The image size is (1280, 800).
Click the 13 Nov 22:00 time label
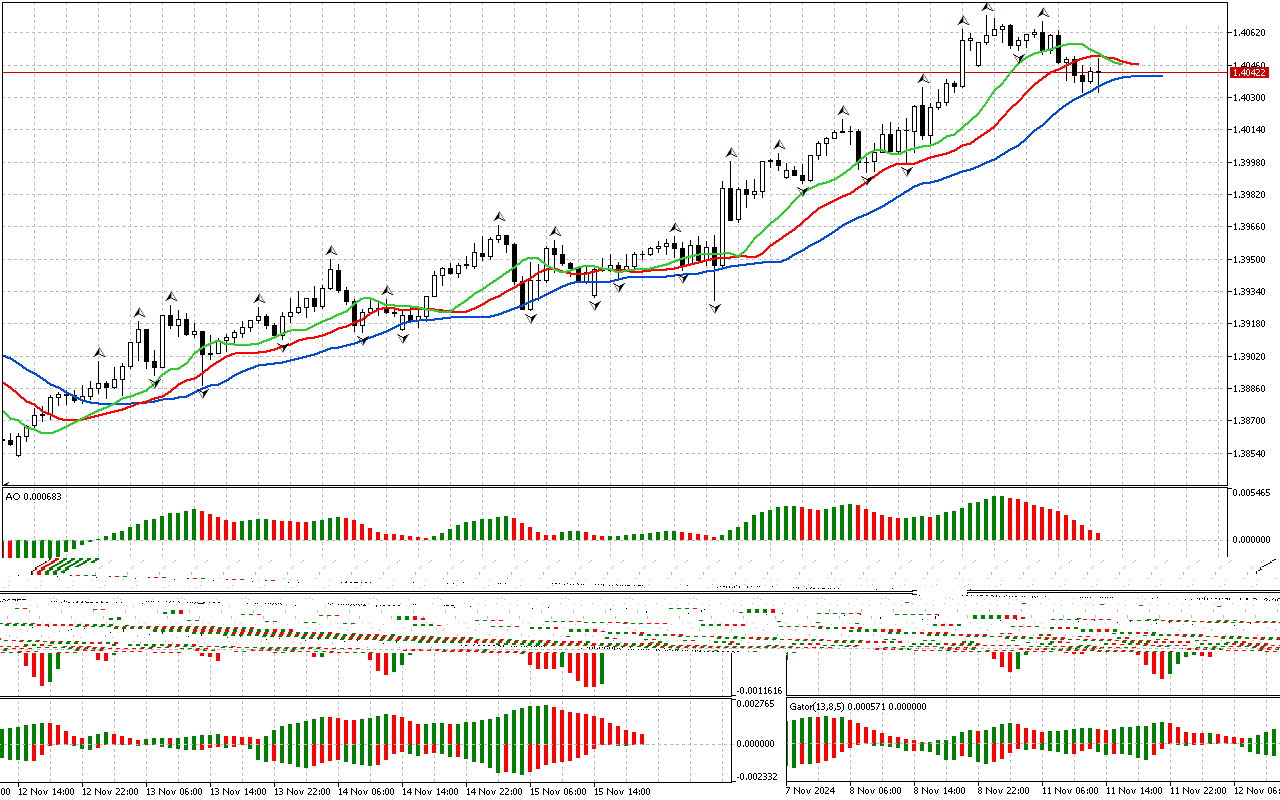pos(302,791)
